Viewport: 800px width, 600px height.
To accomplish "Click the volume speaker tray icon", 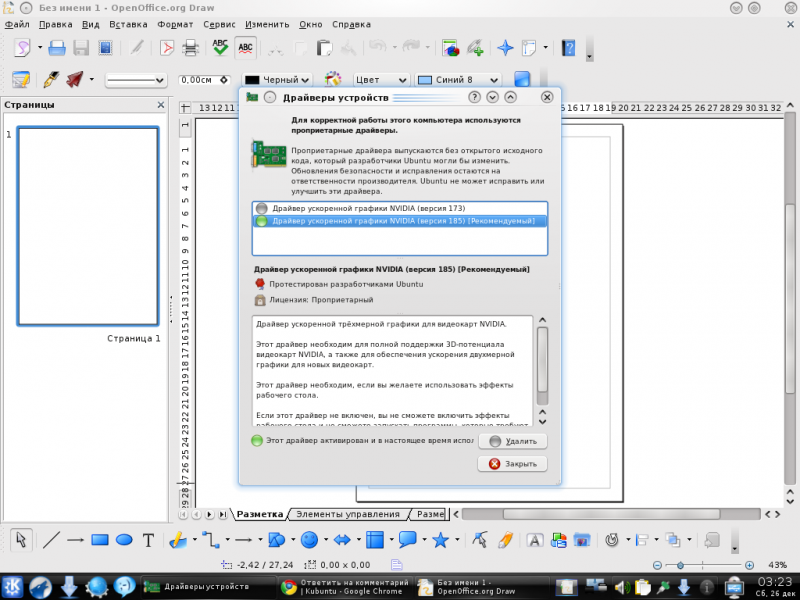I will click(621, 588).
